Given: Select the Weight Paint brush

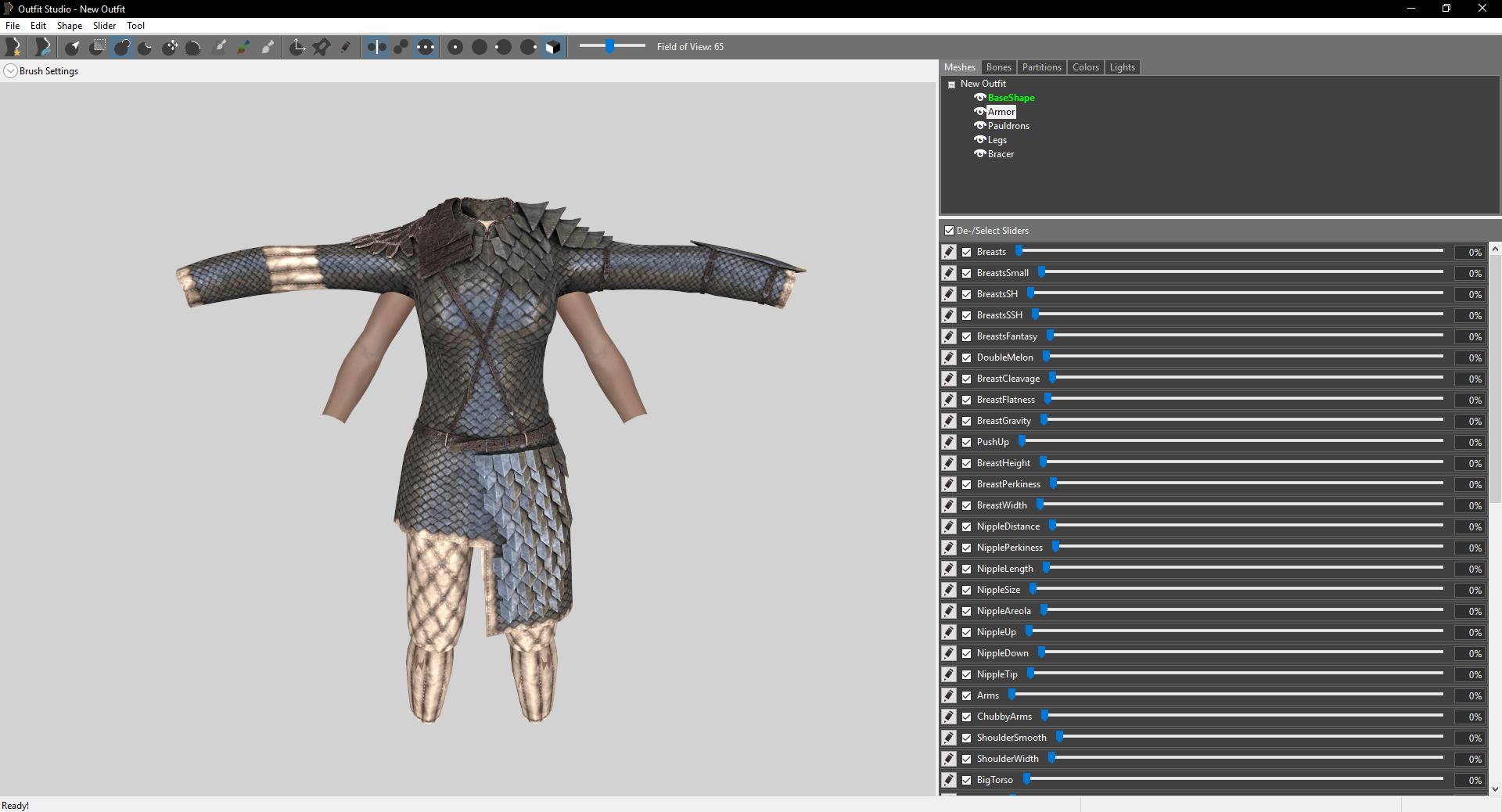Looking at the screenshot, I should click(x=220, y=47).
